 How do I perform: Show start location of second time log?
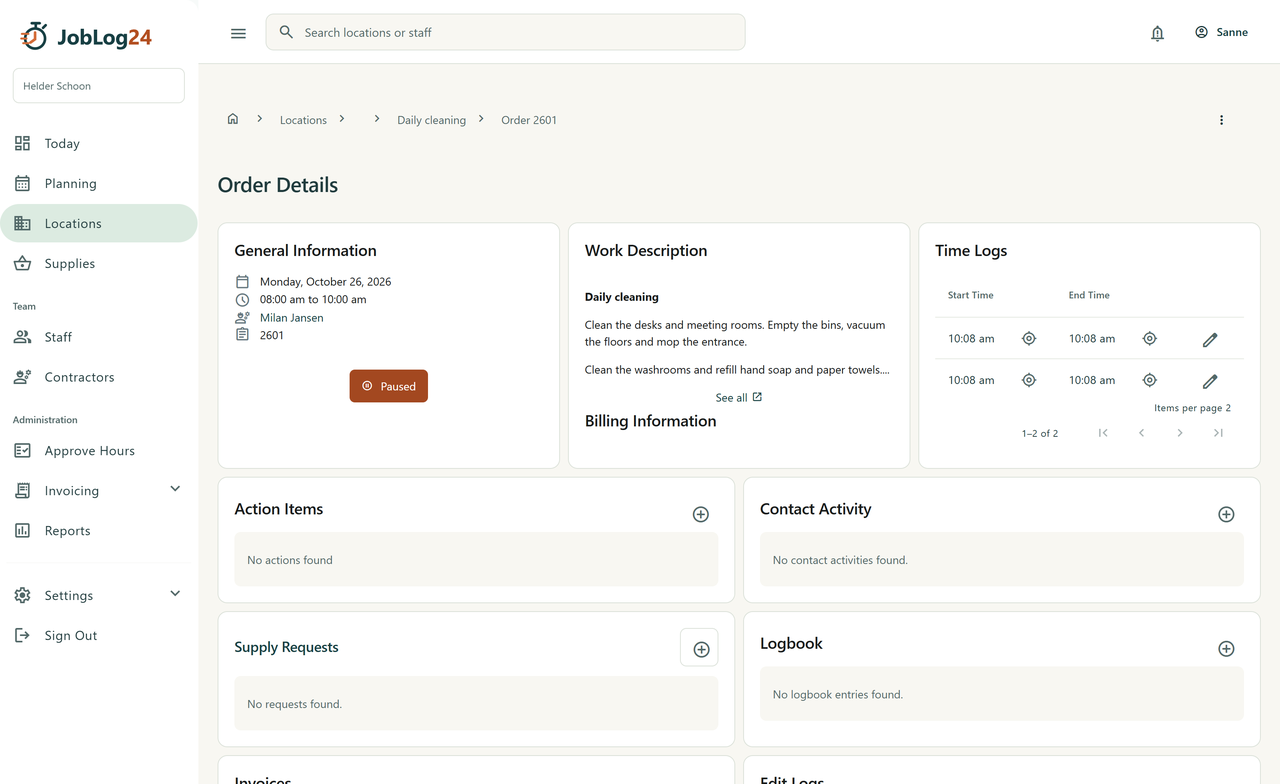[x=1029, y=380]
